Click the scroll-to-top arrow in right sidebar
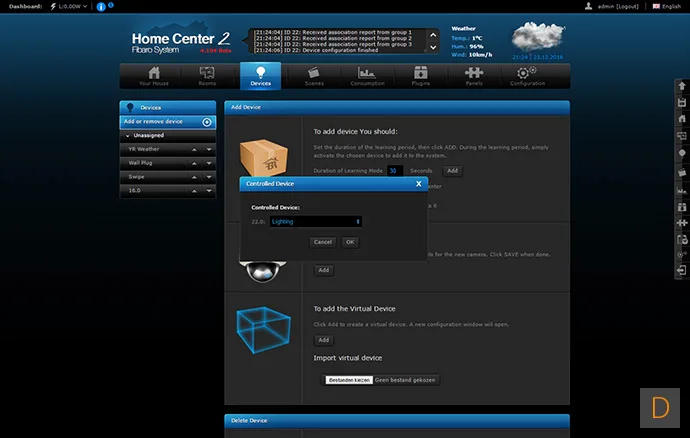 pyautogui.click(x=682, y=86)
